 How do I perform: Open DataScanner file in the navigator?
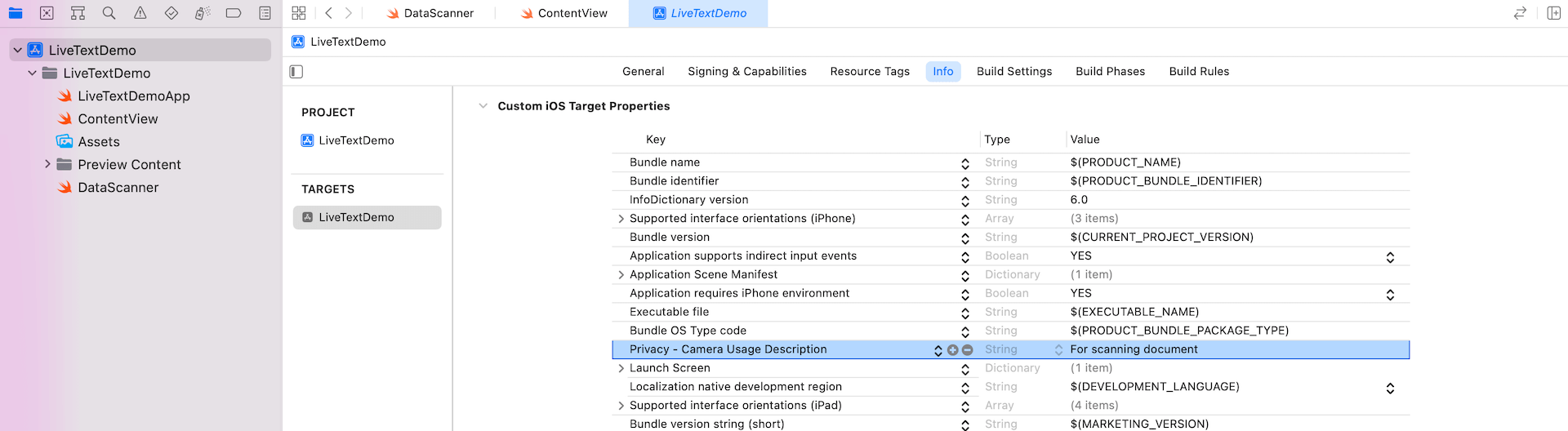pyautogui.click(x=118, y=188)
